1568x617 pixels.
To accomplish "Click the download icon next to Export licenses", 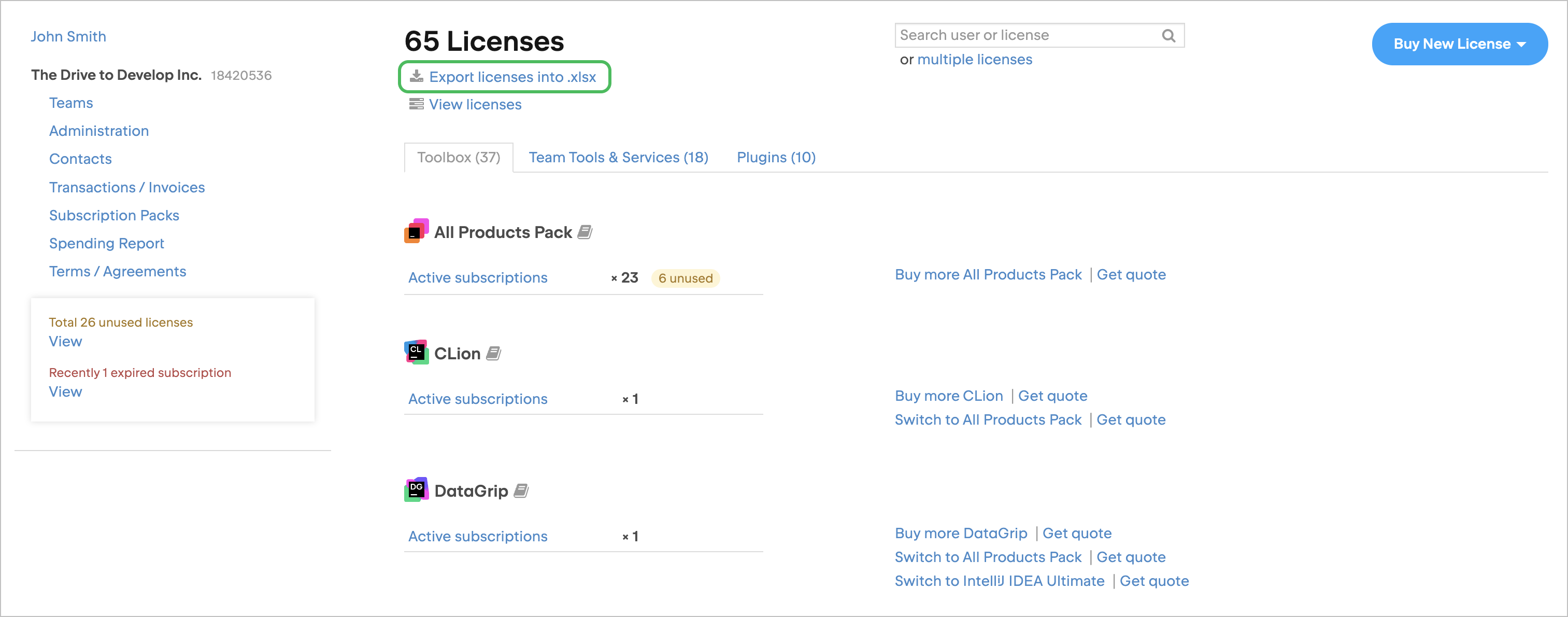I will [x=417, y=77].
